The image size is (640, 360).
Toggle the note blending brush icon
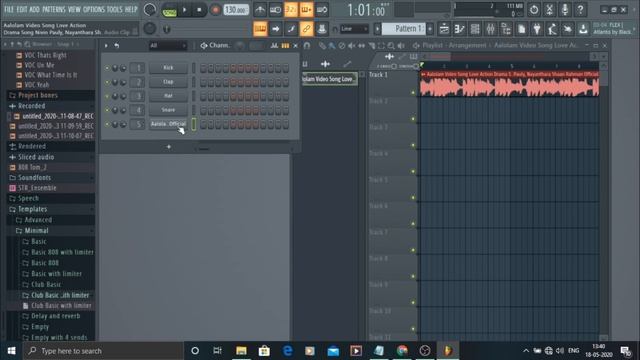(x=291, y=29)
